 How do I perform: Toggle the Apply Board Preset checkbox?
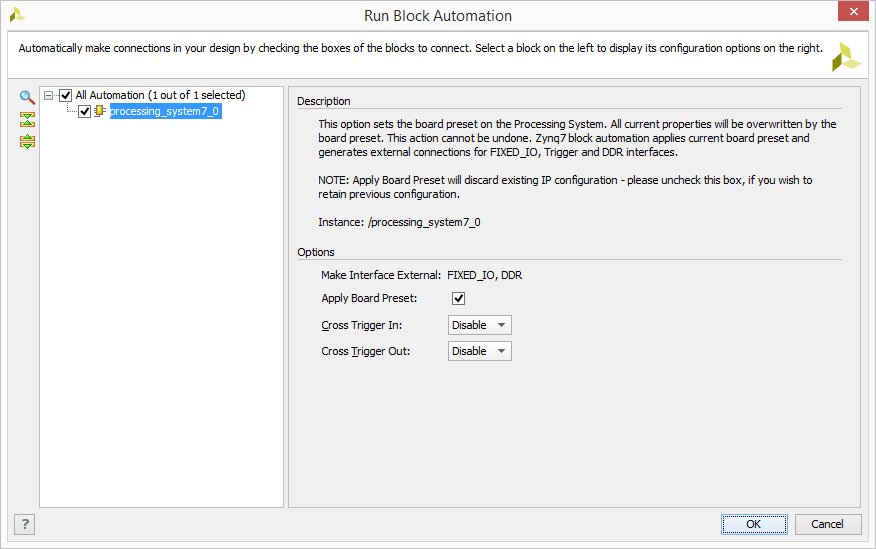coord(459,298)
